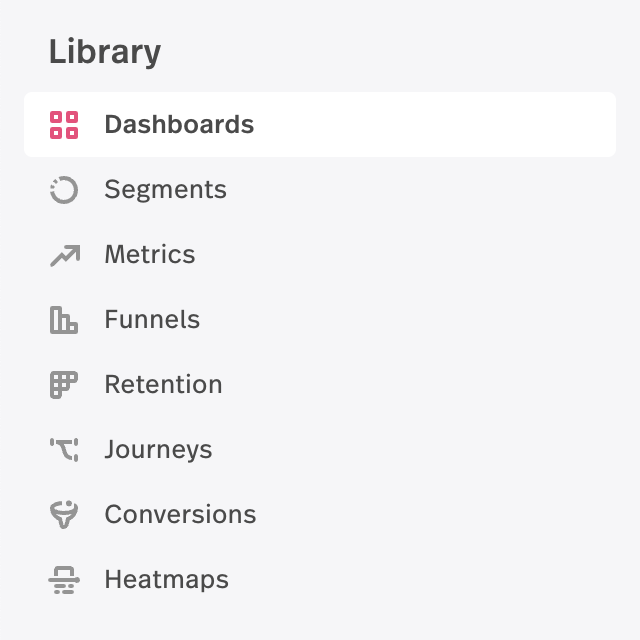Open Journeys by its text label
This screenshot has height=640, width=640.
point(158,450)
